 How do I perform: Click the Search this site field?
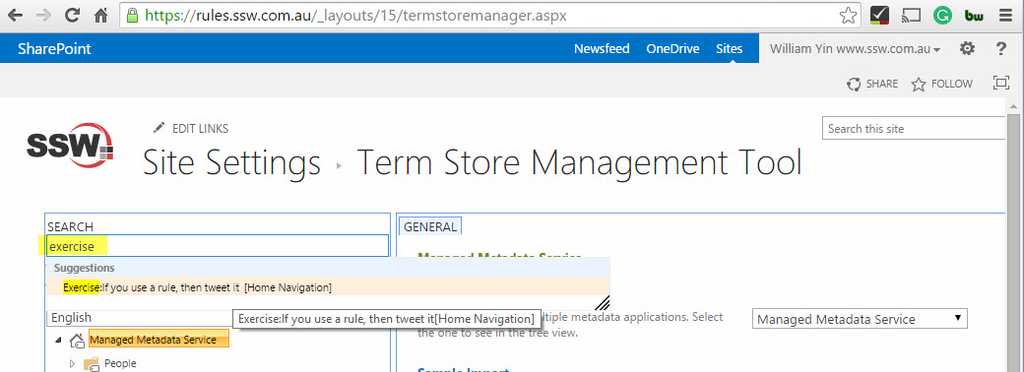(x=913, y=129)
